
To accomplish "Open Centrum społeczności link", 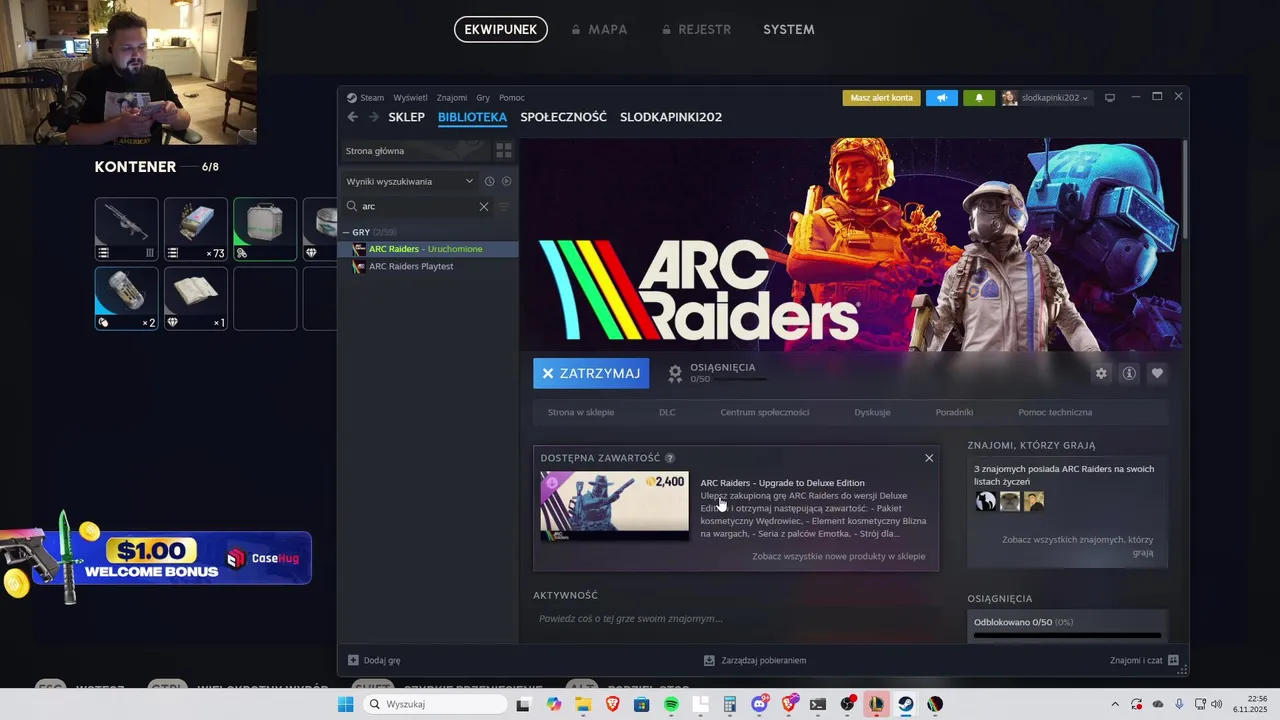I will pyautogui.click(x=765, y=412).
